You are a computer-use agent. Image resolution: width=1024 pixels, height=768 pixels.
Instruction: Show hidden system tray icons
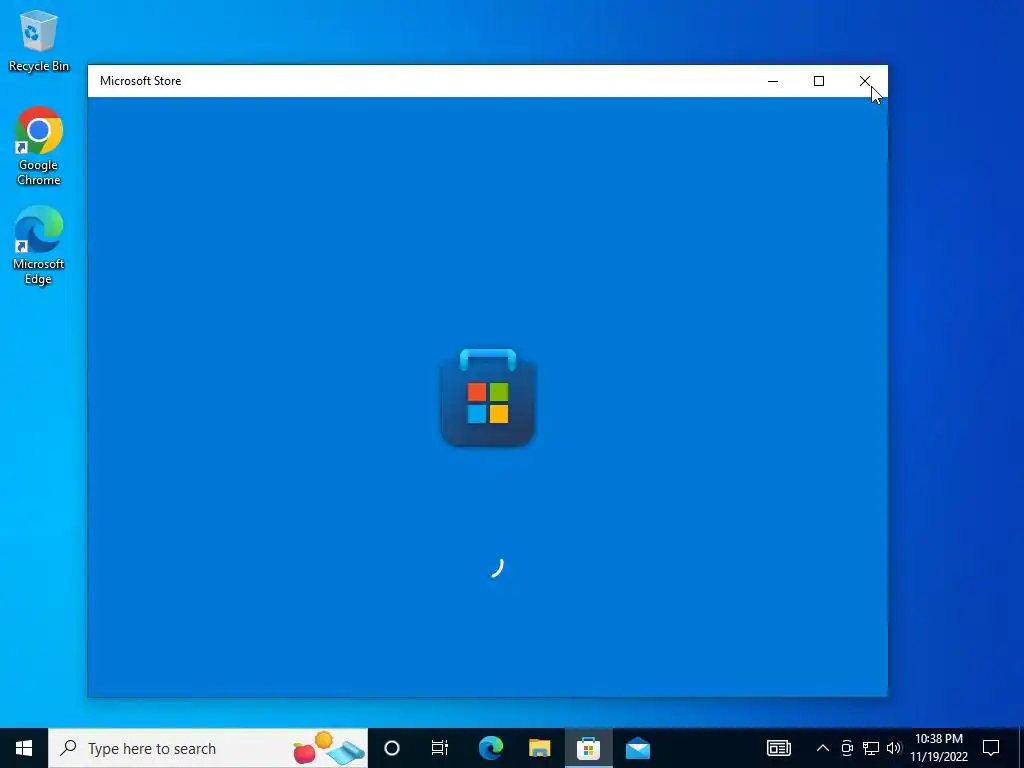click(x=823, y=748)
